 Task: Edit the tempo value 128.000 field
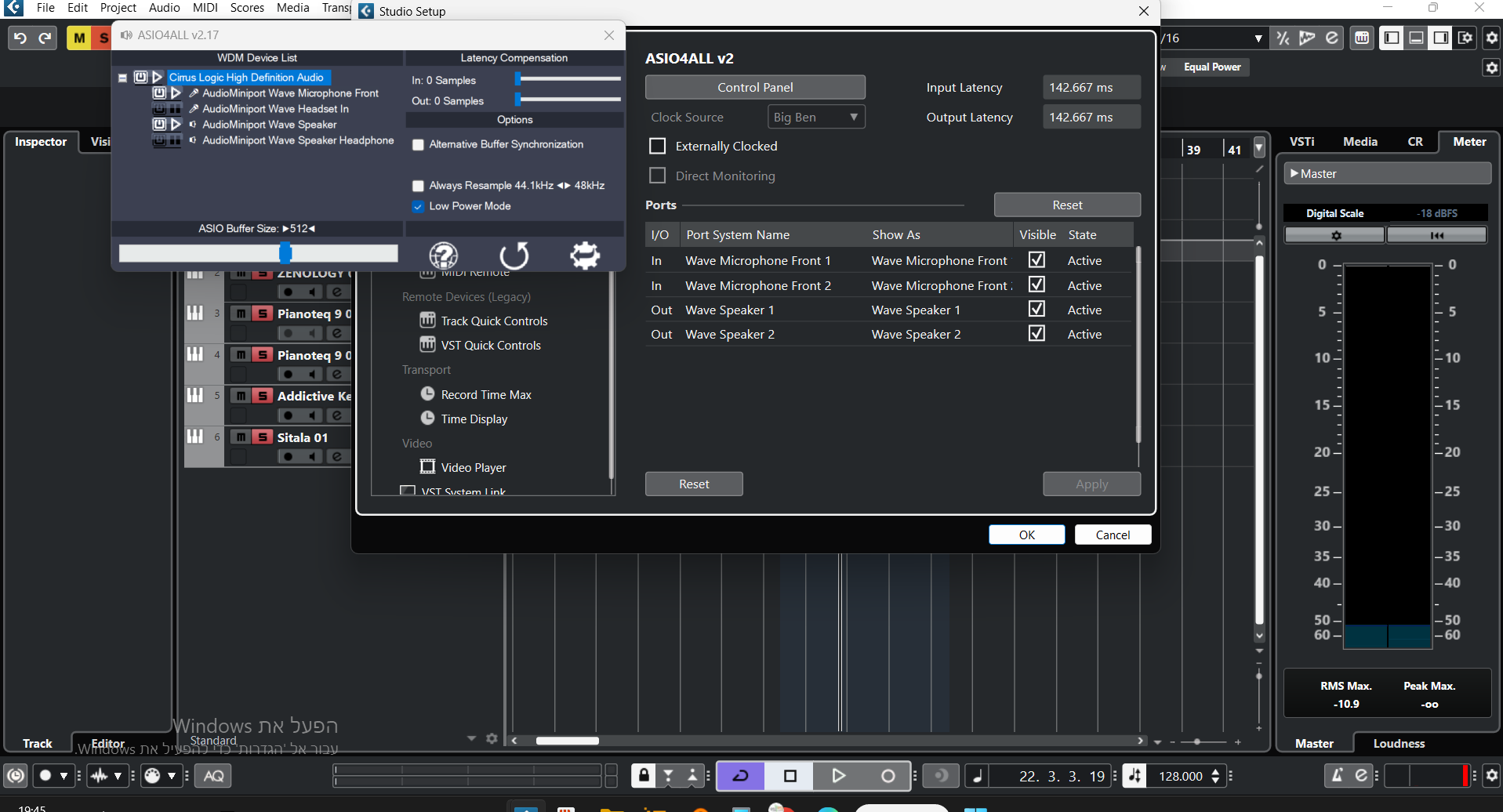tap(1181, 776)
